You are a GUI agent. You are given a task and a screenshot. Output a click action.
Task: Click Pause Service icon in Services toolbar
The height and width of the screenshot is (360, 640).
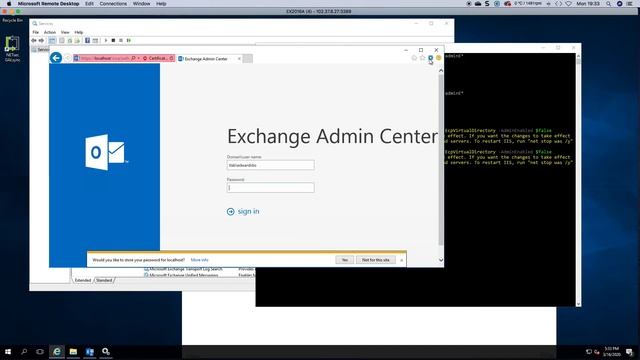pyautogui.click(x=121, y=40)
